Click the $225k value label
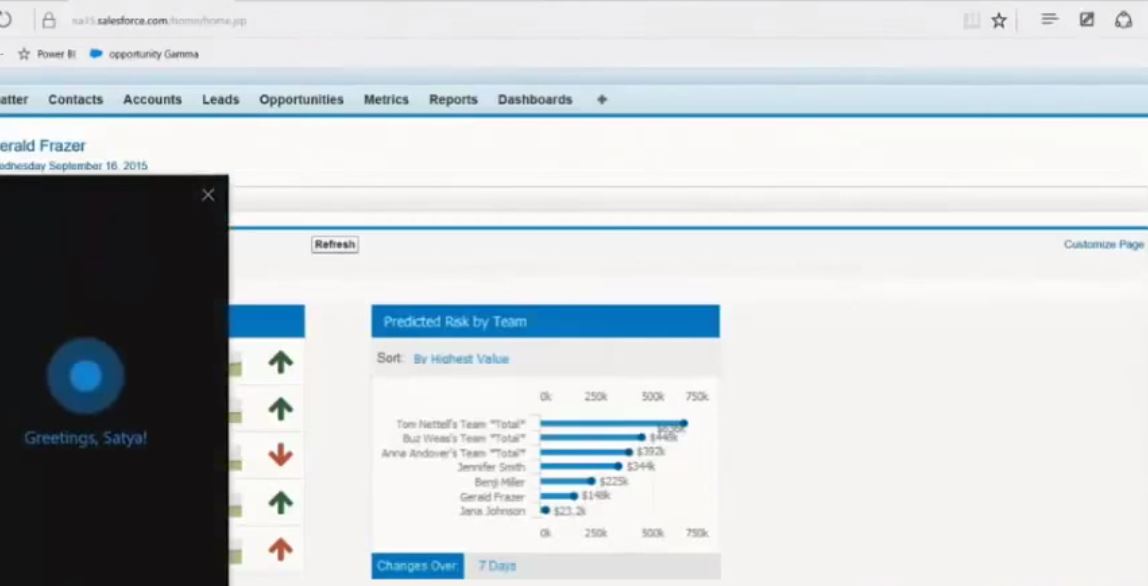The image size is (1148, 586). click(614, 481)
